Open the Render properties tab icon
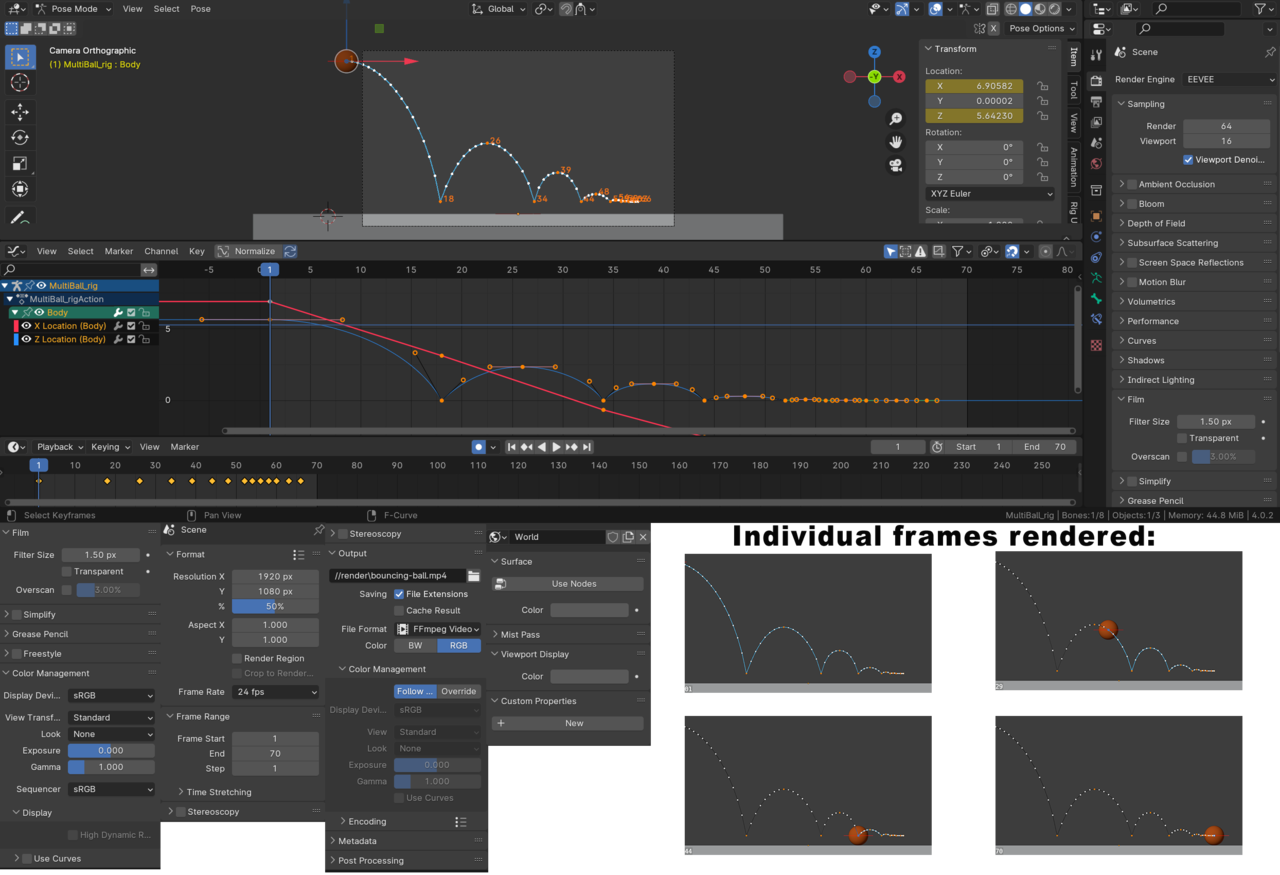The height and width of the screenshot is (875, 1280). [x=1097, y=80]
